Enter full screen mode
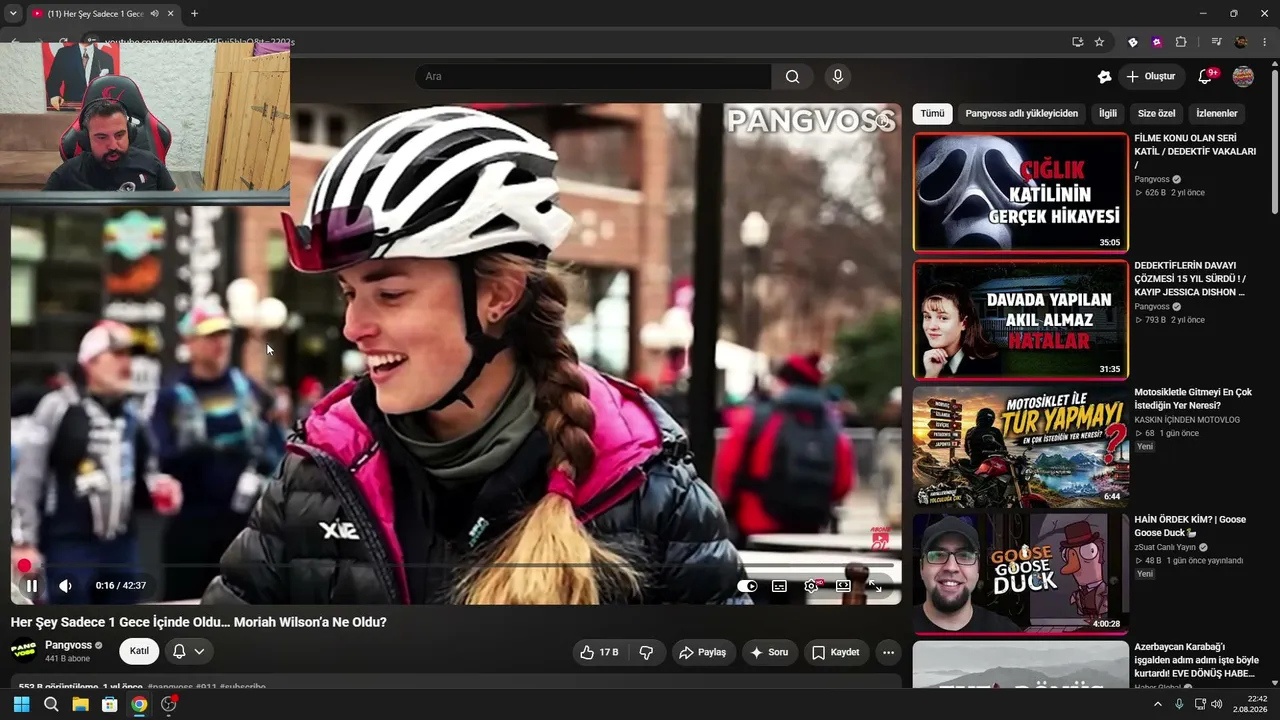 (875, 586)
